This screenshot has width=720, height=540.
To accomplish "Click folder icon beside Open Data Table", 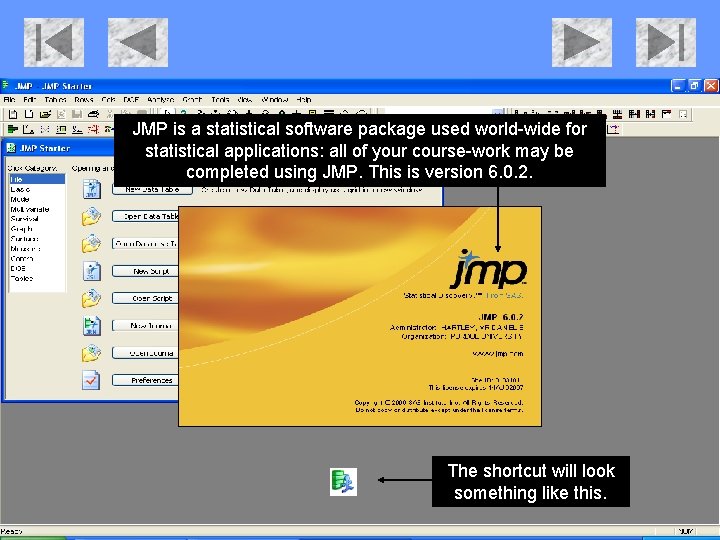I will pos(91,216).
